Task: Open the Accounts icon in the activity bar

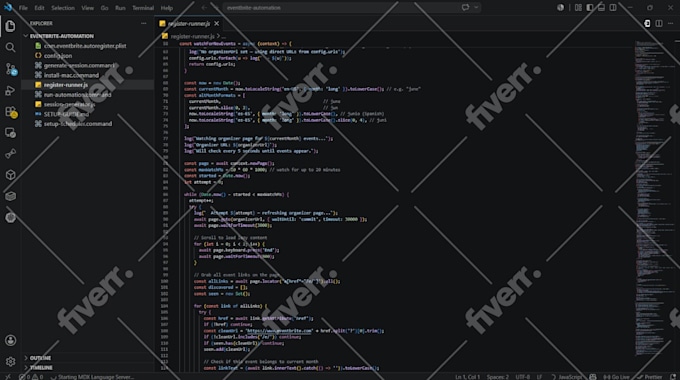Action: 10,341
